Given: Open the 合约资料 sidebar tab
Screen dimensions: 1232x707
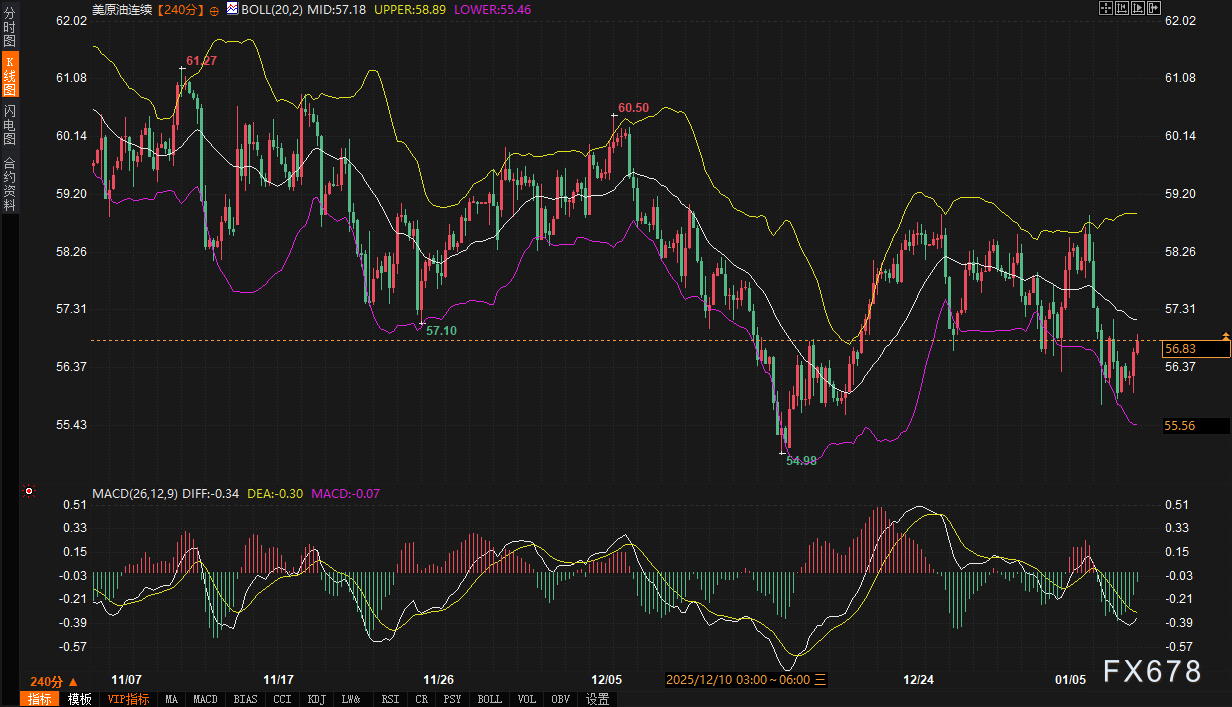Looking at the screenshot, I should tap(10, 184).
